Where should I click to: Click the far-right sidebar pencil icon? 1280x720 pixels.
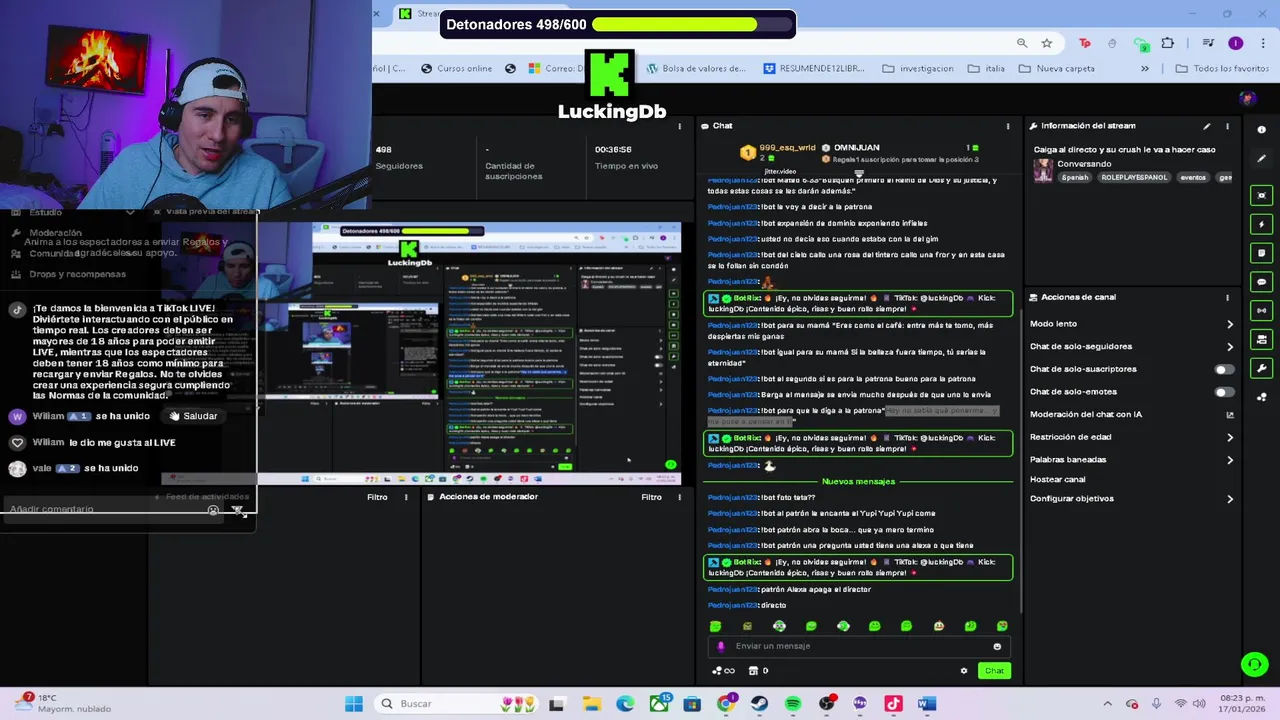(1261, 159)
